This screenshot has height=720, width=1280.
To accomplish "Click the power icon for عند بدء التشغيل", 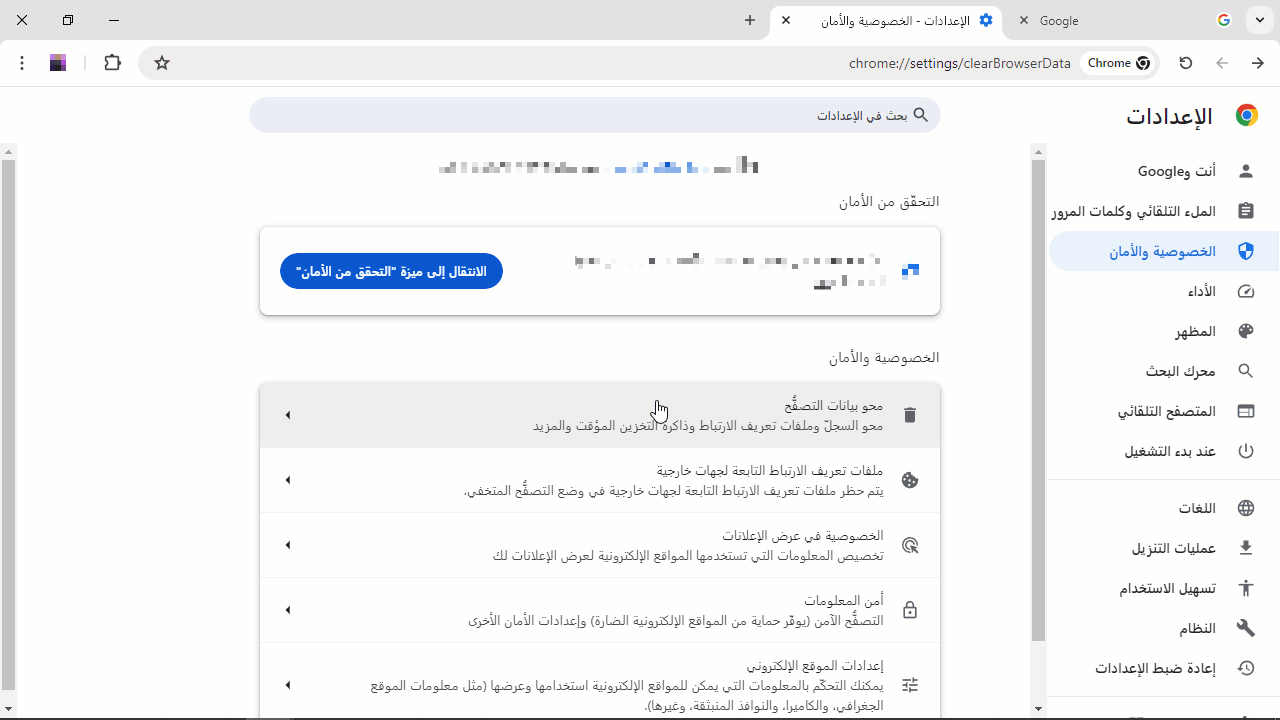I will click(x=1246, y=451).
